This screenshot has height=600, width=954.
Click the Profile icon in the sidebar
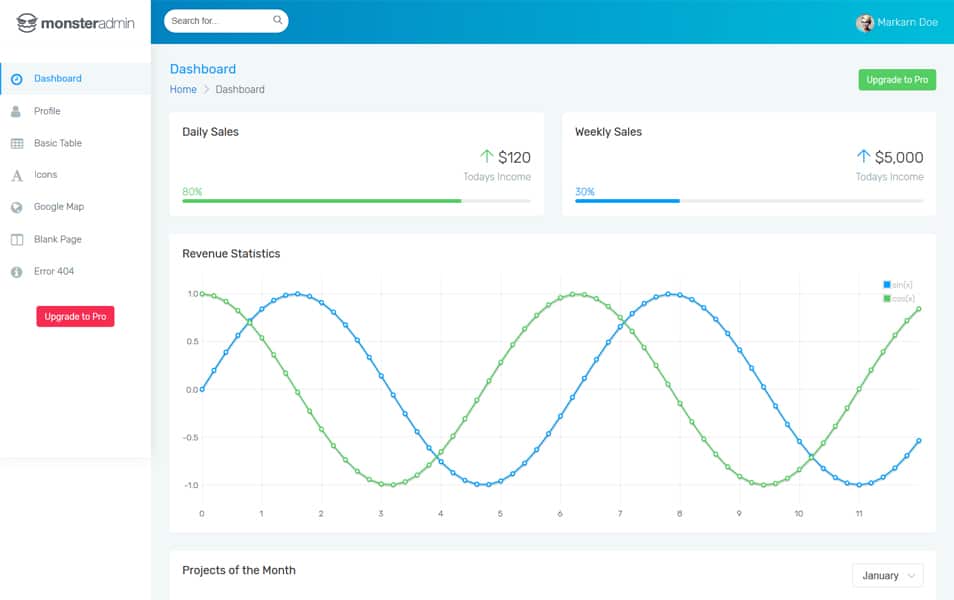coord(16,110)
